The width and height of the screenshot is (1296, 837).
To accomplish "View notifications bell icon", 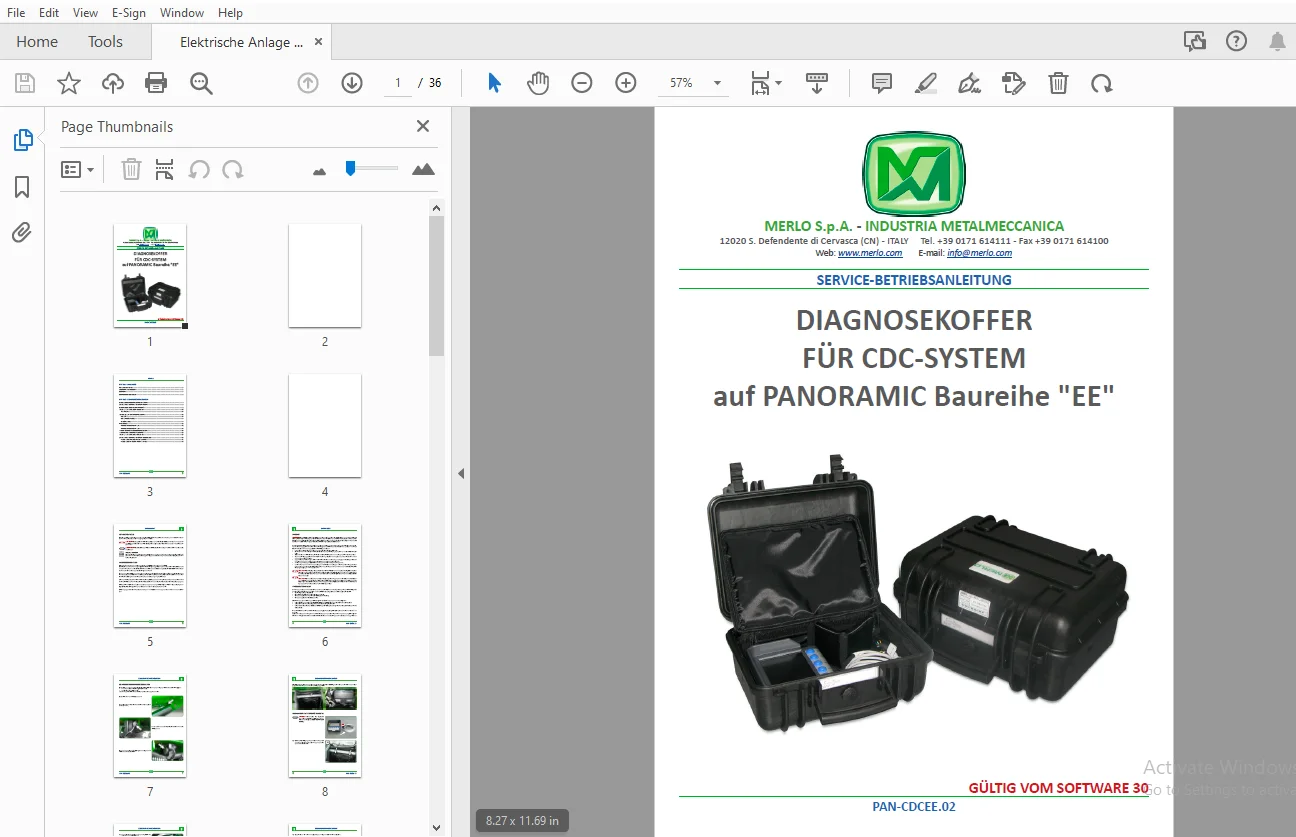I will point(1277,41).
